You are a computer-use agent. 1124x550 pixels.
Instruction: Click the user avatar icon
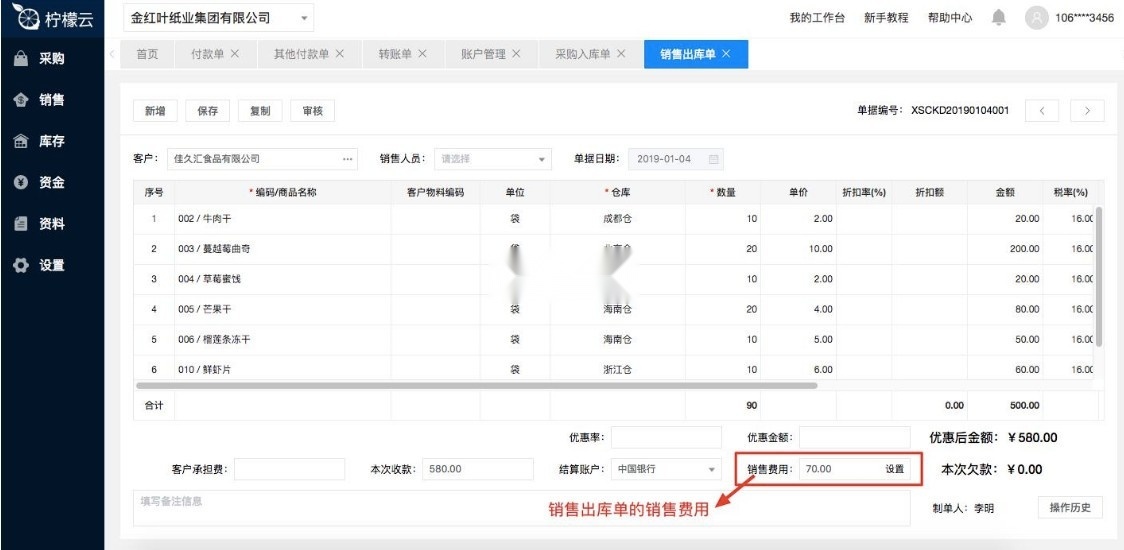pos(1037,18)
